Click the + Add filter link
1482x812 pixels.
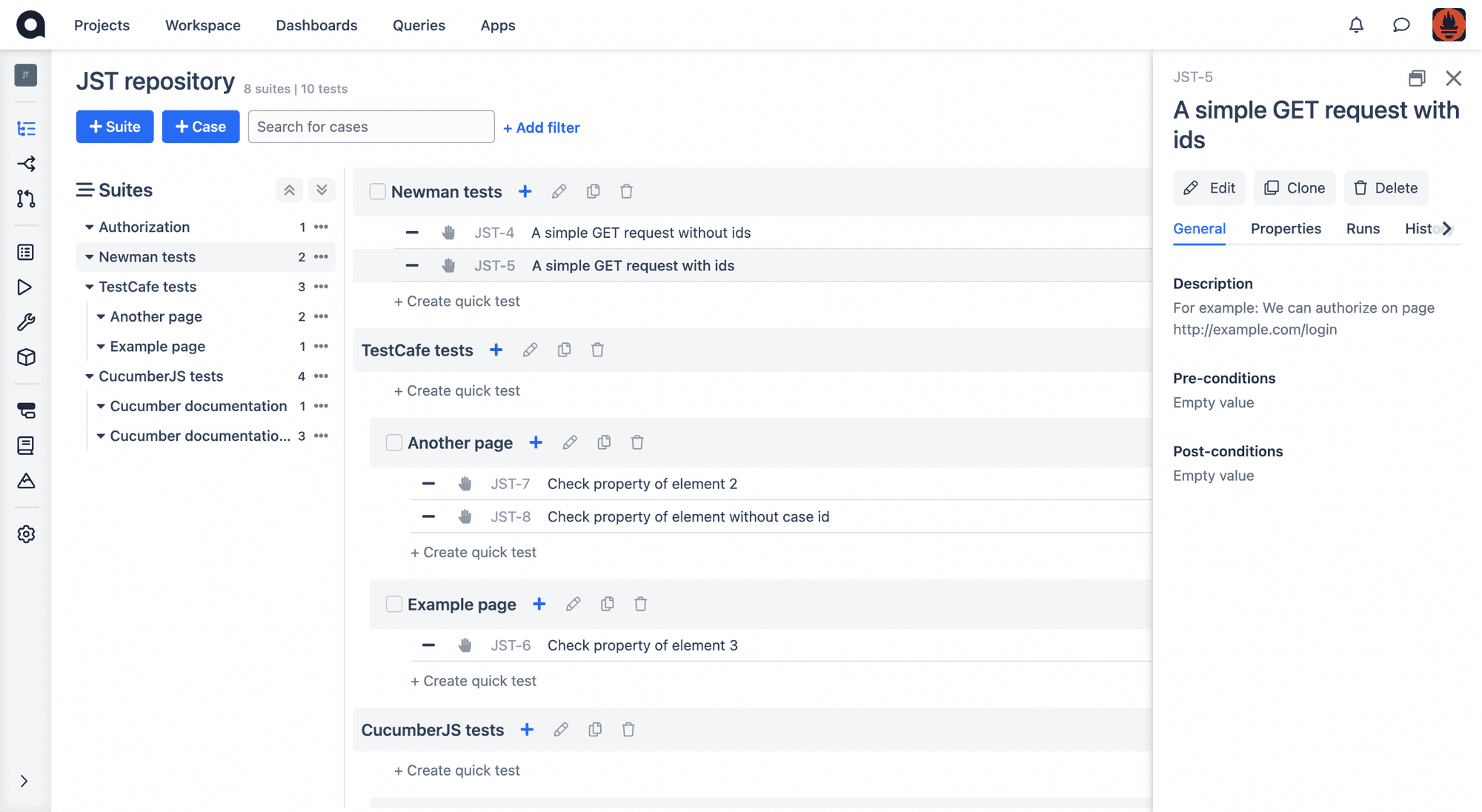click(x=542, y=127)
